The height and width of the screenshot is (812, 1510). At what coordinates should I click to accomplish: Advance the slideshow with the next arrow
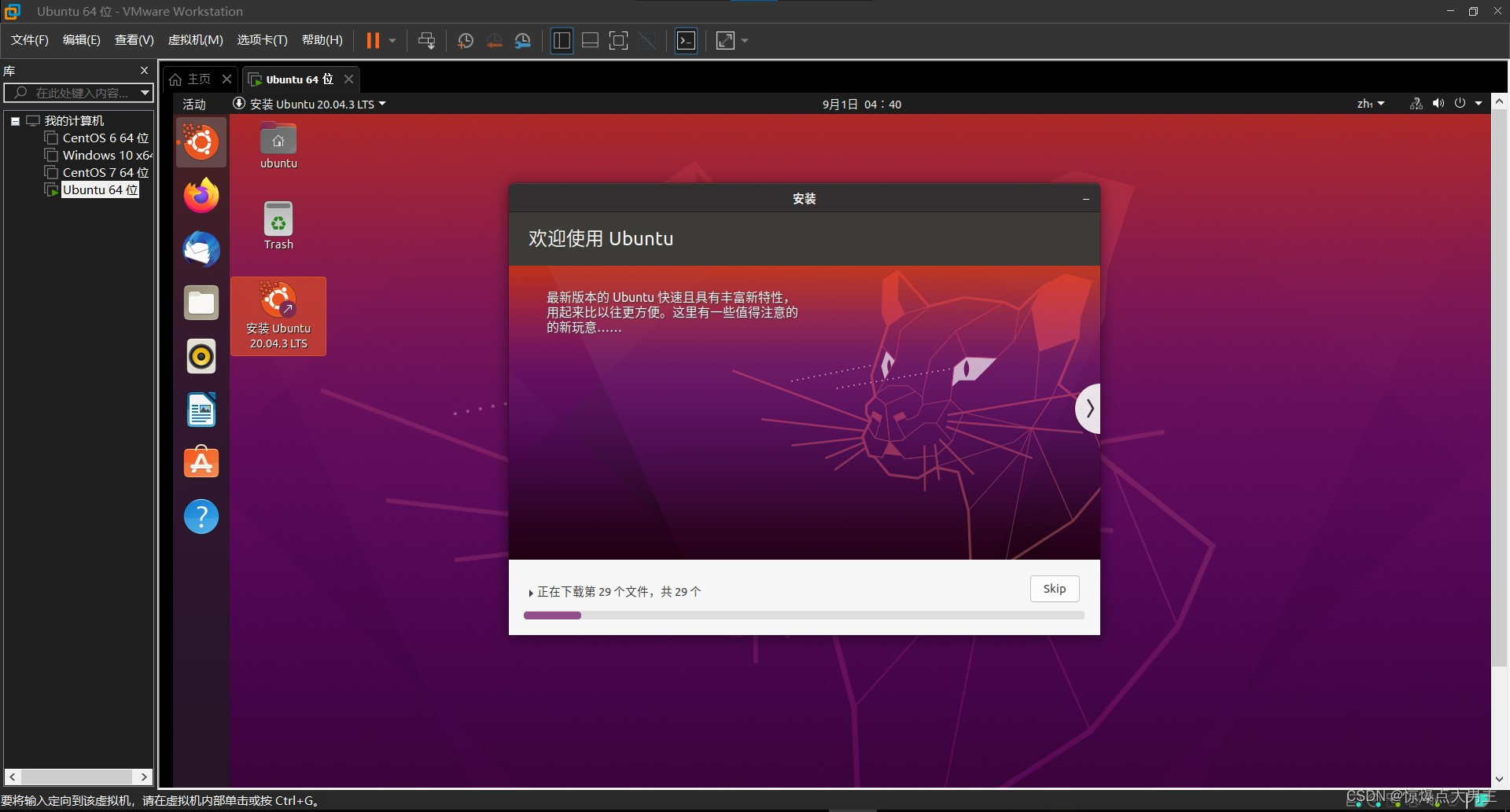coord(1088,408)
